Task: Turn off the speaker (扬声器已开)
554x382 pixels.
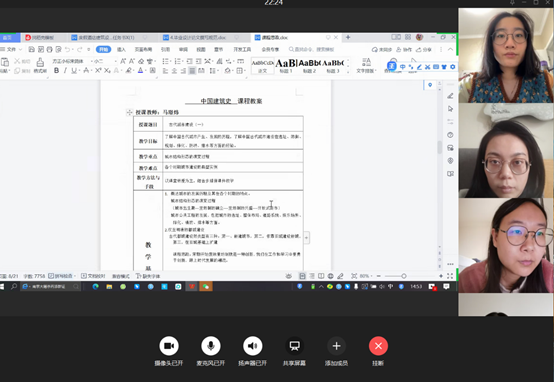Action: pos(253,346)
